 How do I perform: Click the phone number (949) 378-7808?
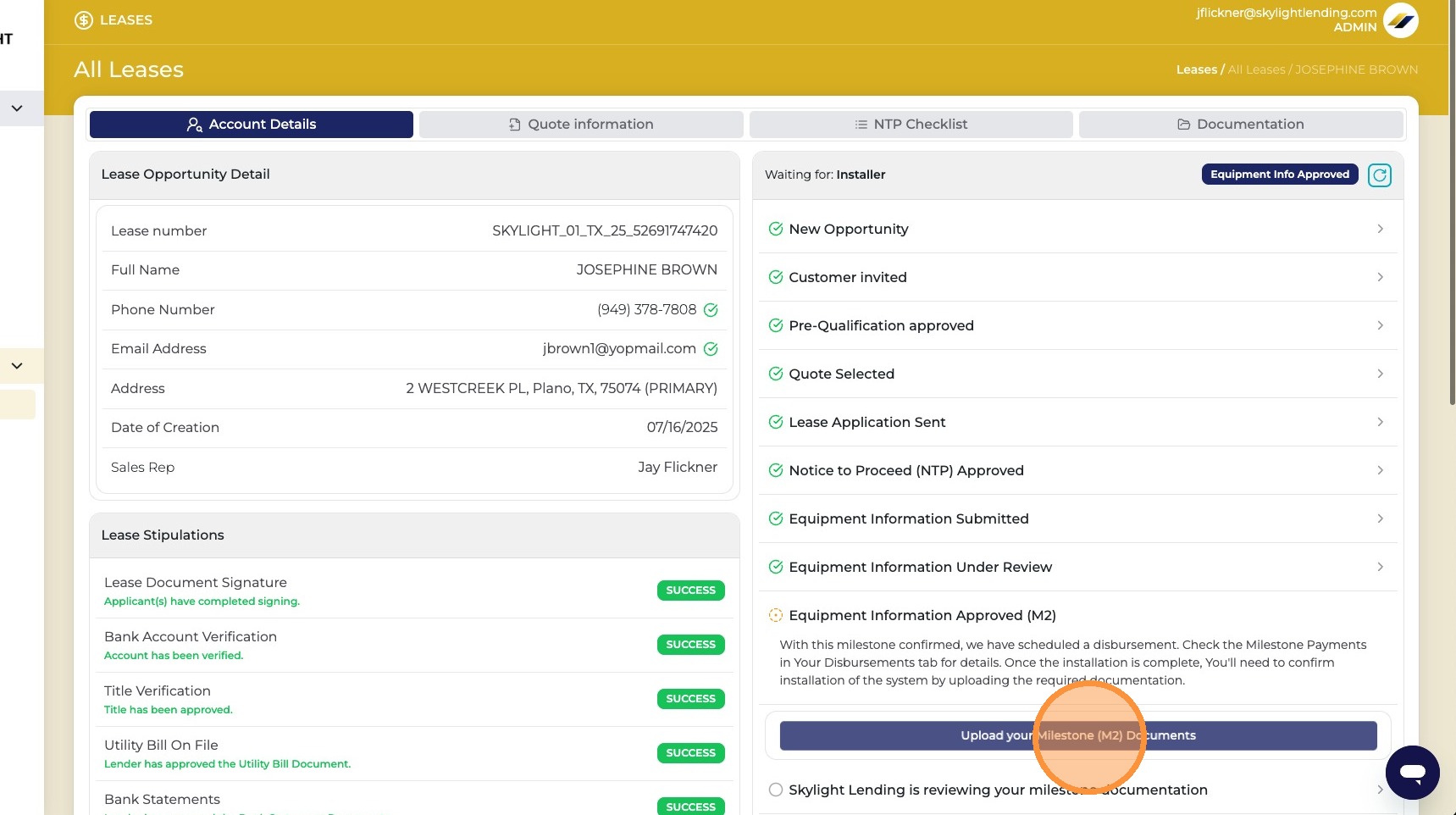point(647,309)
